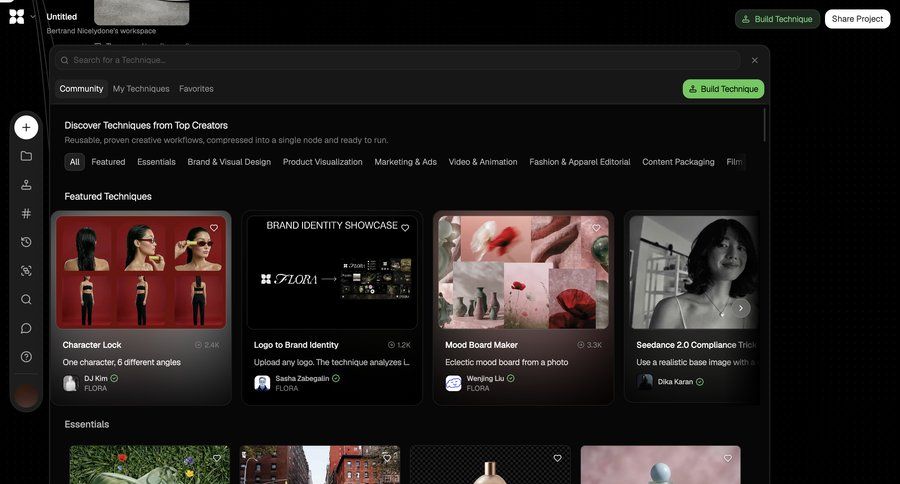The height and width of the screenshot is (484, 900).
Task: Favorite the brick-buildings Essentials card heart
Action: click(x=387, y=458)
